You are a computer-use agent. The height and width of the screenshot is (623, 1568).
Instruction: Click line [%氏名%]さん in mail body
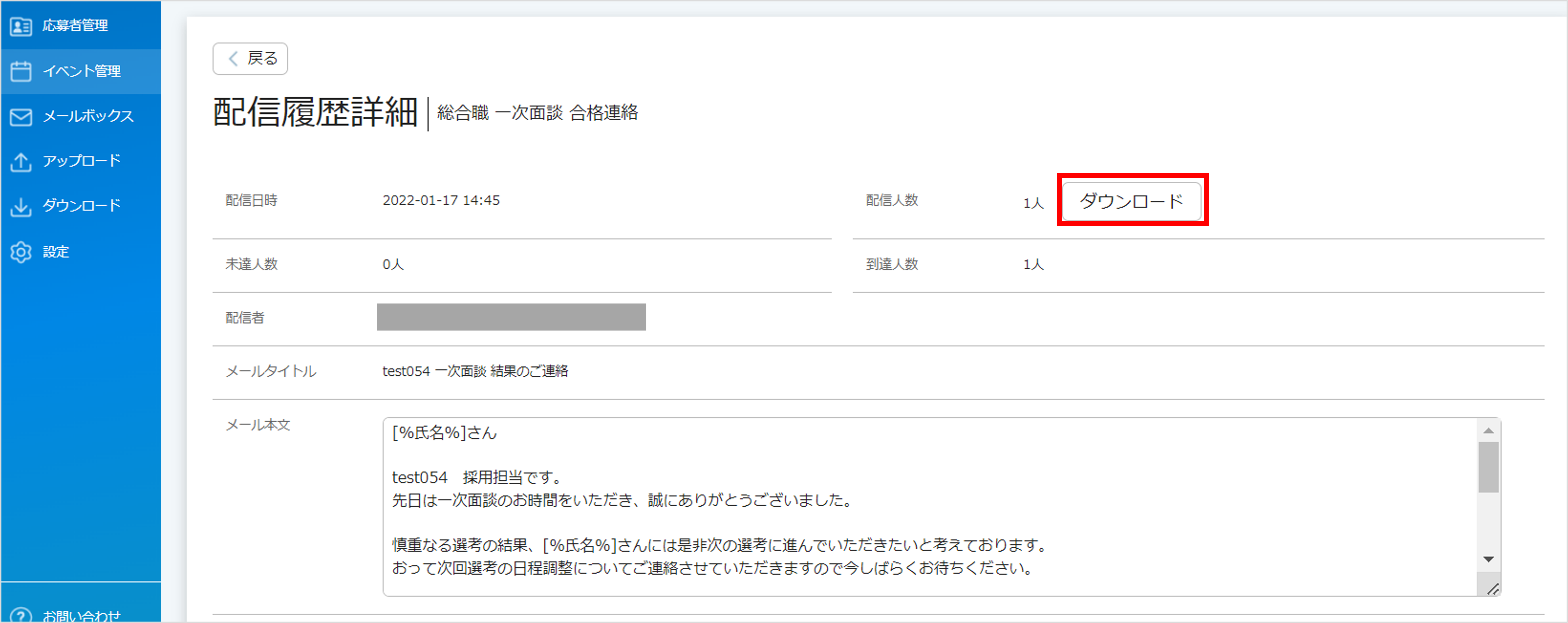pos(444,433)
